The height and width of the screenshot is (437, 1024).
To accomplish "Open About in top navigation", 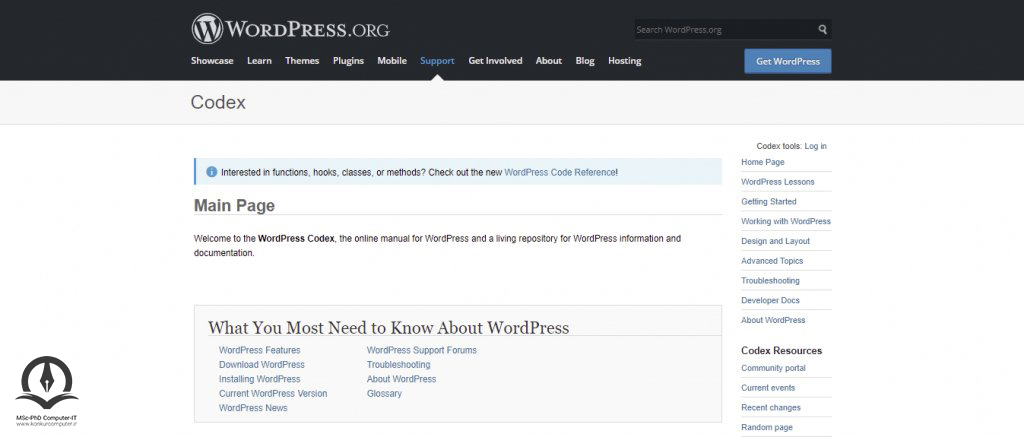I will [x=549, y=61].
